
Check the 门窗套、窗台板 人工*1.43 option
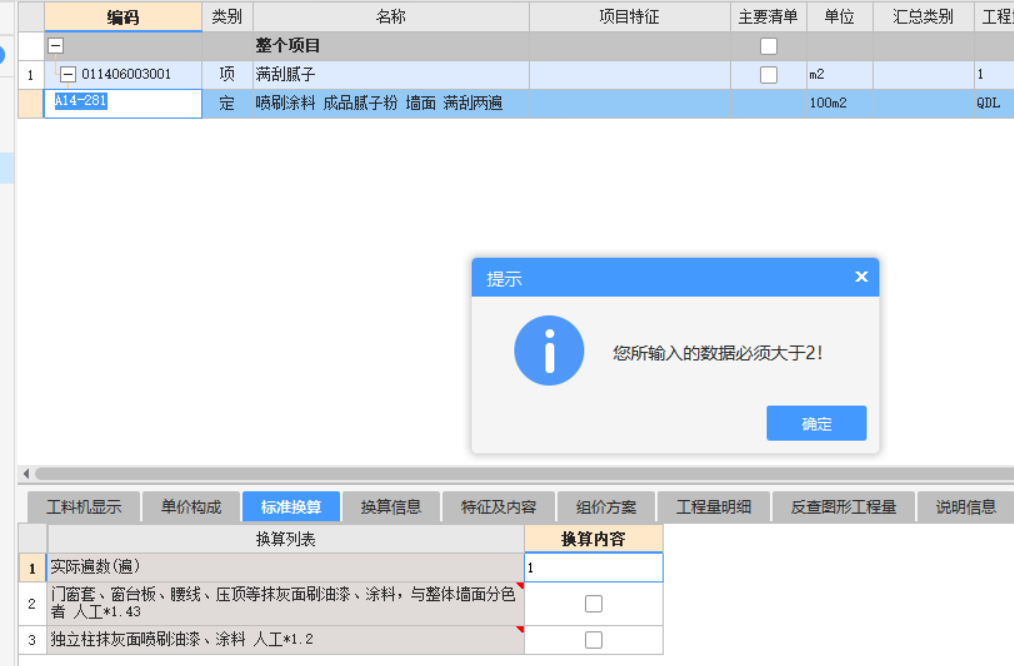pos(593,603)
